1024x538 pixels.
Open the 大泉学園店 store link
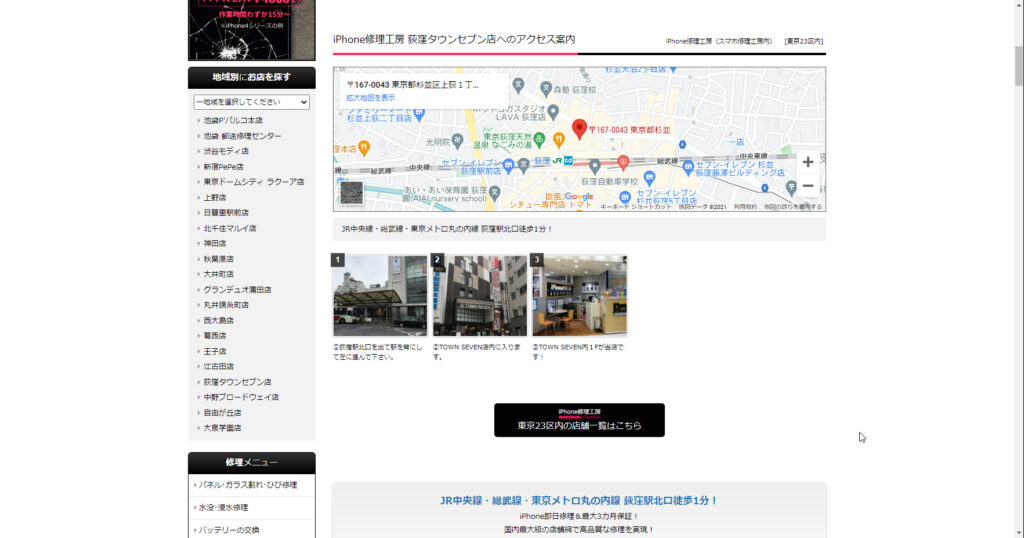tap(222, 428)
